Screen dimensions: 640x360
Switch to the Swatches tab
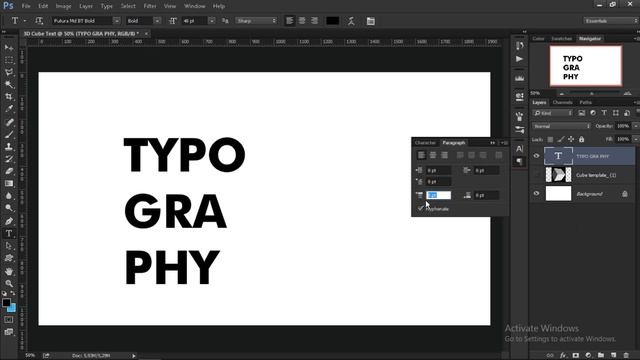[x=562, y=38]
